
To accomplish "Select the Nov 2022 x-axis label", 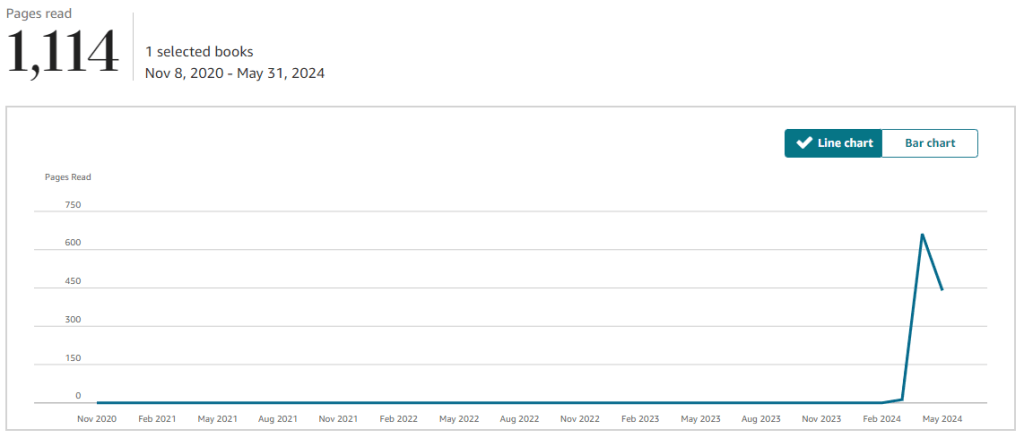I will point(580,419).
